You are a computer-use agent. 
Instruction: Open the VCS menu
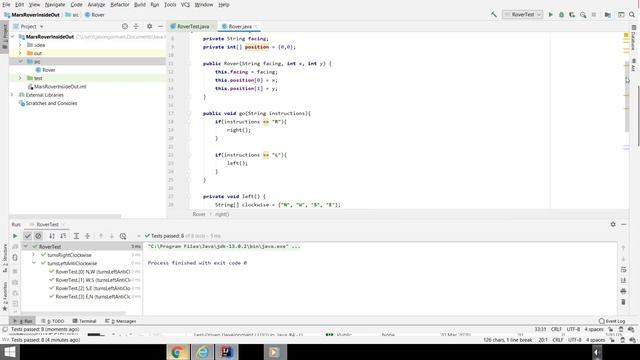point(185,4)
